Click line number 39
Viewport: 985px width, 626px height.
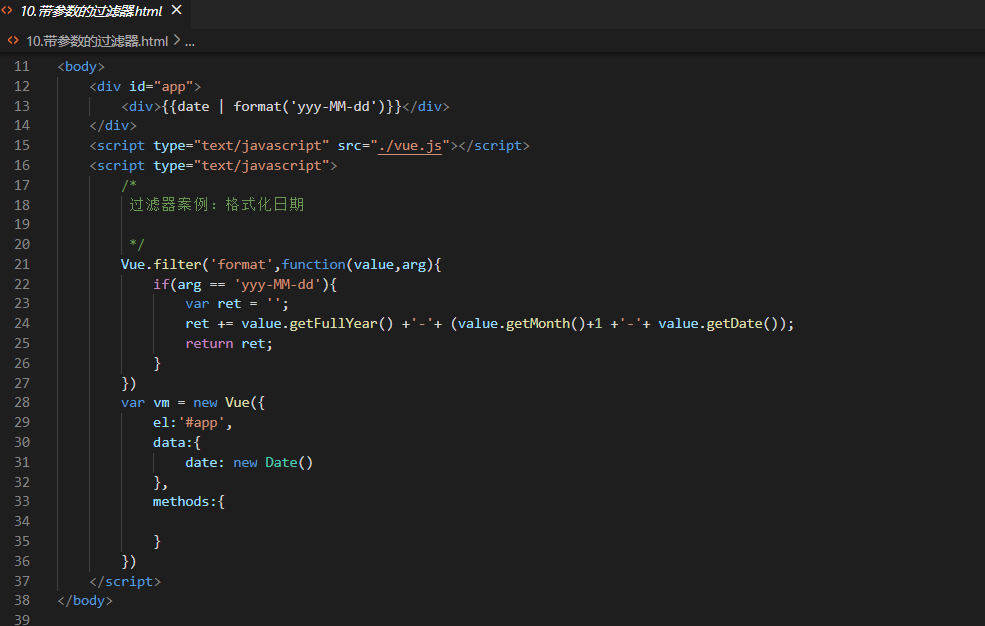pyautogui.click(x=22, y=619)
